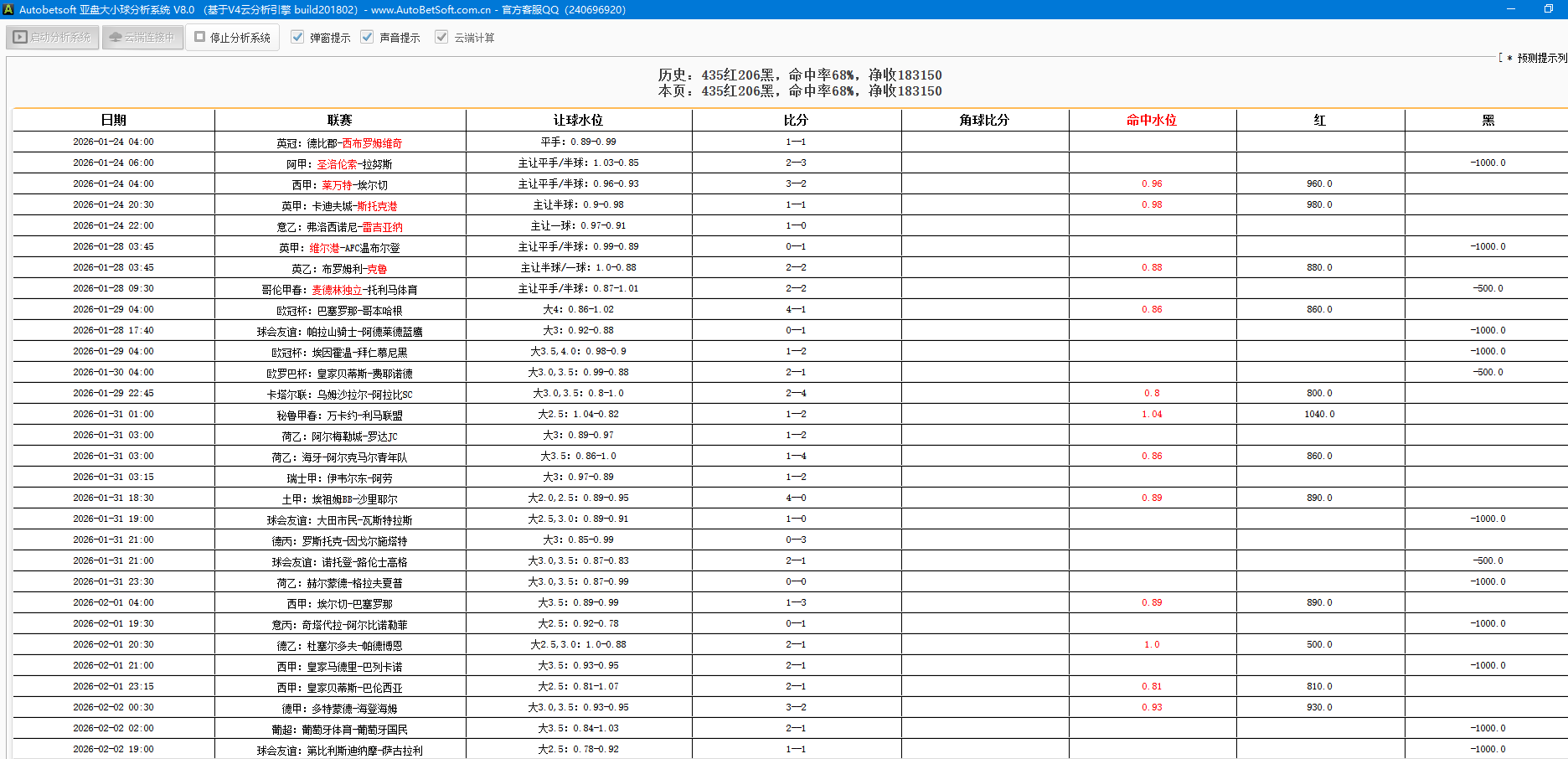Click the Autobetsoft app icon in title bar
The height and width of the screenshot is (759, 1568).
click(x=8, y=9)
